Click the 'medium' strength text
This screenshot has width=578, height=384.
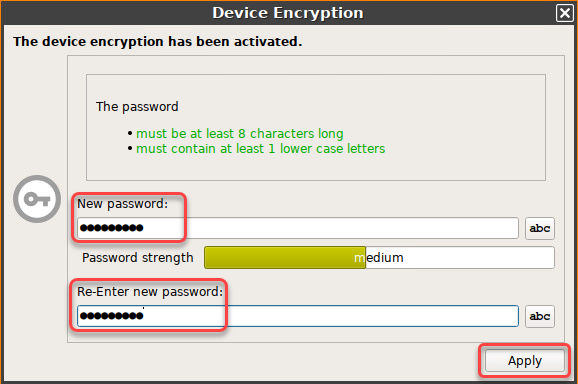pyautogui.click(x=379, y=258)
